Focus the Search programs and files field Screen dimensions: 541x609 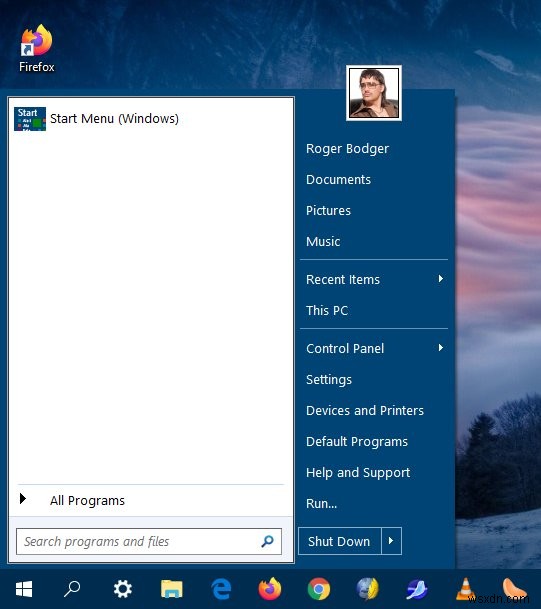click(x=149, y=541)
